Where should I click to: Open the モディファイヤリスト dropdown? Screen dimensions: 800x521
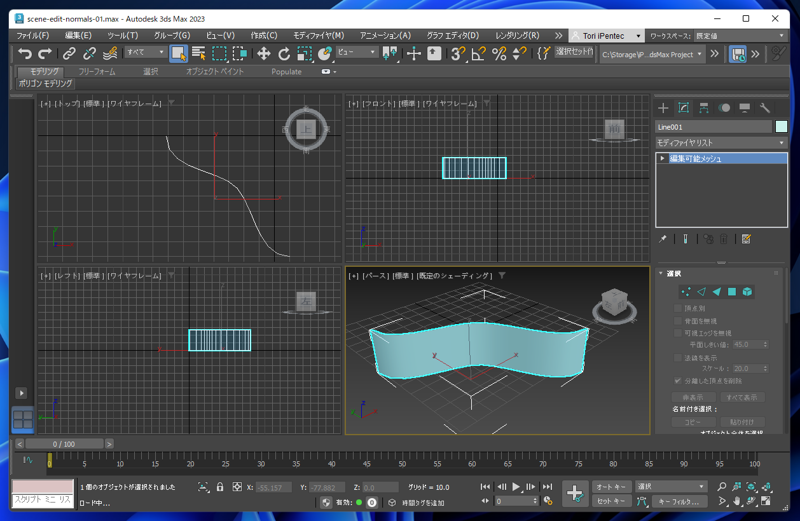point(720,142)
